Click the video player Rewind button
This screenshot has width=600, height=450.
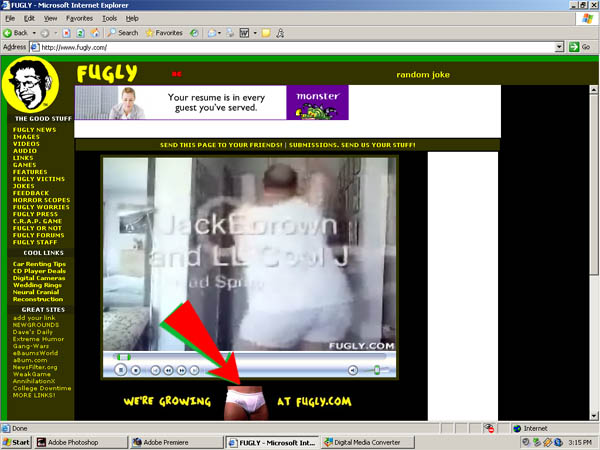point(168,370)
